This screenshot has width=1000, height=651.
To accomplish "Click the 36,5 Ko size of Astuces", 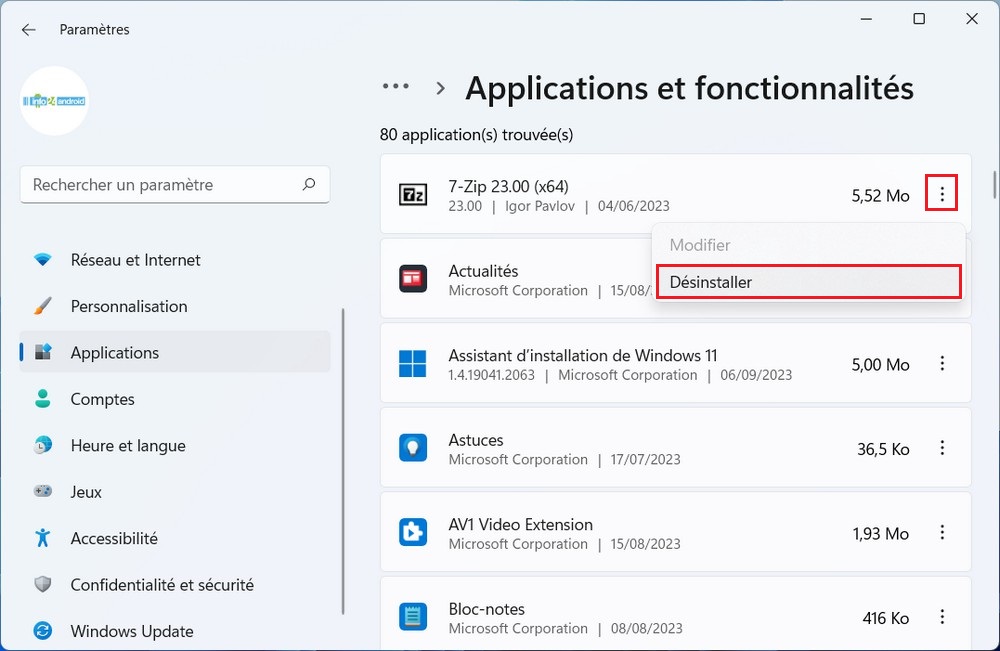I will pyautogui.click(x=883, y=450).
